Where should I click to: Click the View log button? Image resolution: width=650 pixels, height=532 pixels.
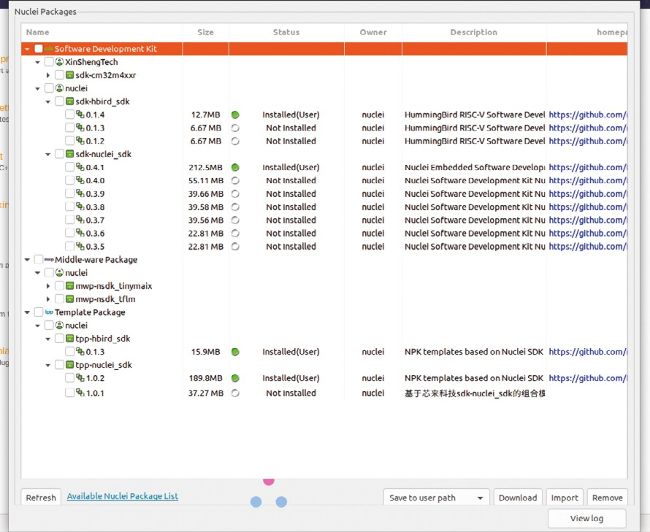[585, 518]
